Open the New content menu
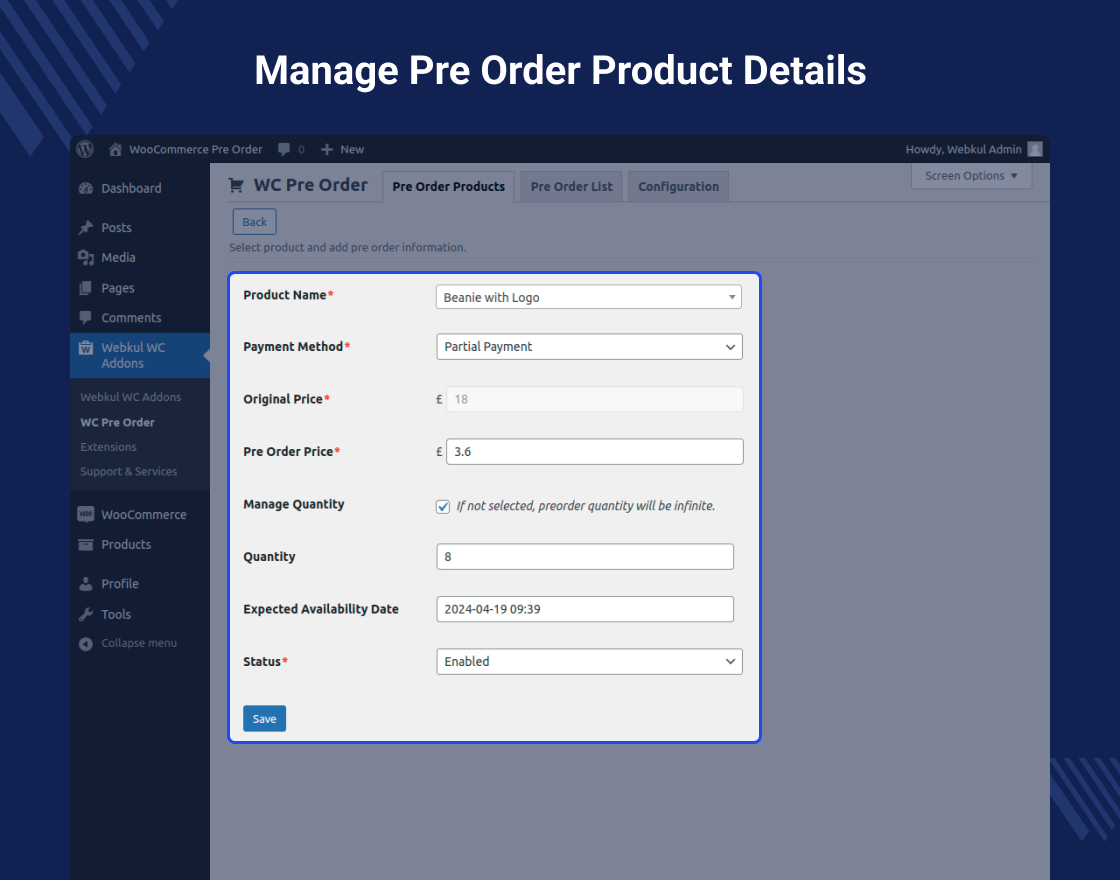Image resolution: width=1120 pixels, height=880 pixels. (343, 149)
